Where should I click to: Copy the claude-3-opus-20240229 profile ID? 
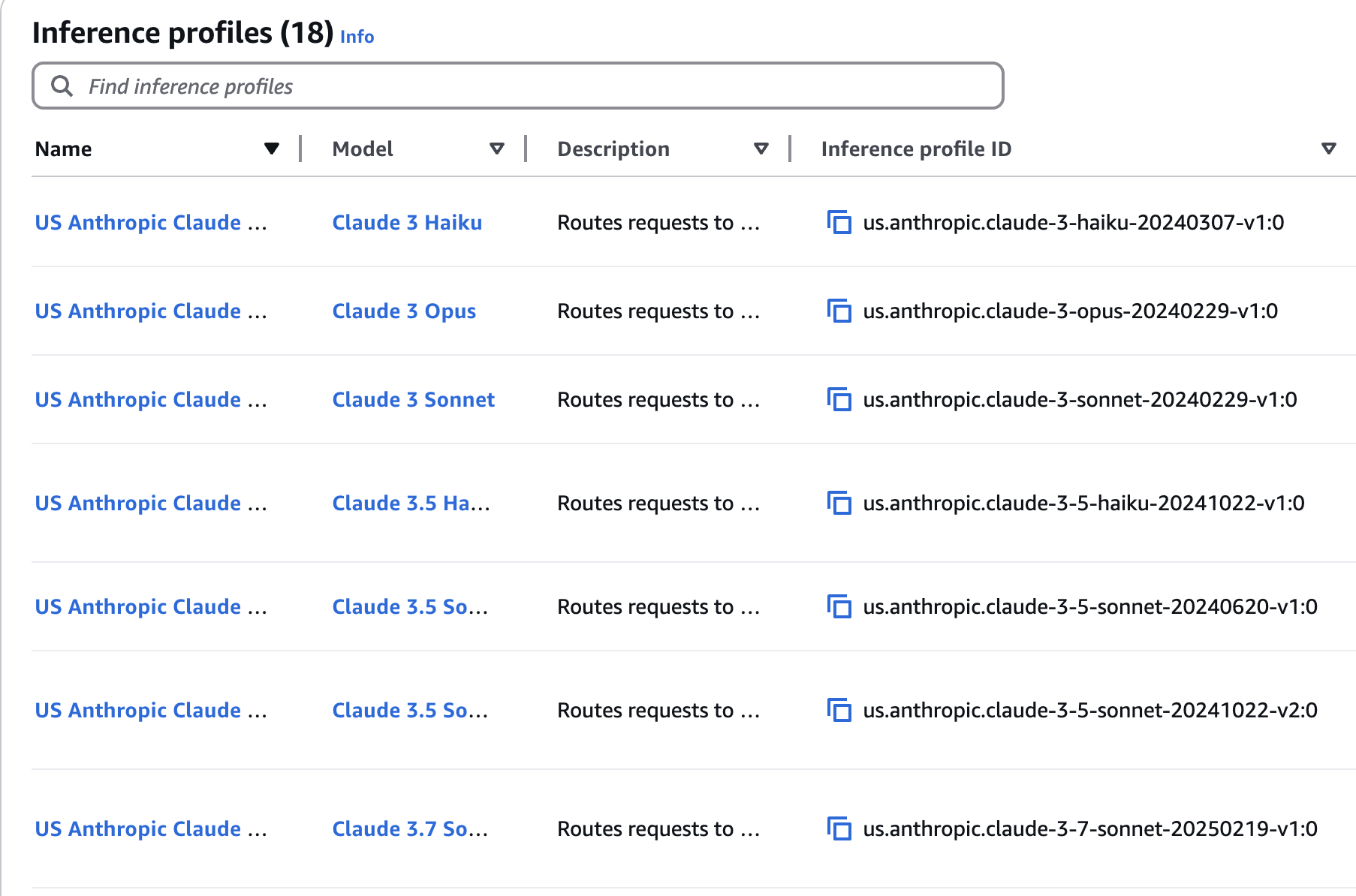coord(839,311)
